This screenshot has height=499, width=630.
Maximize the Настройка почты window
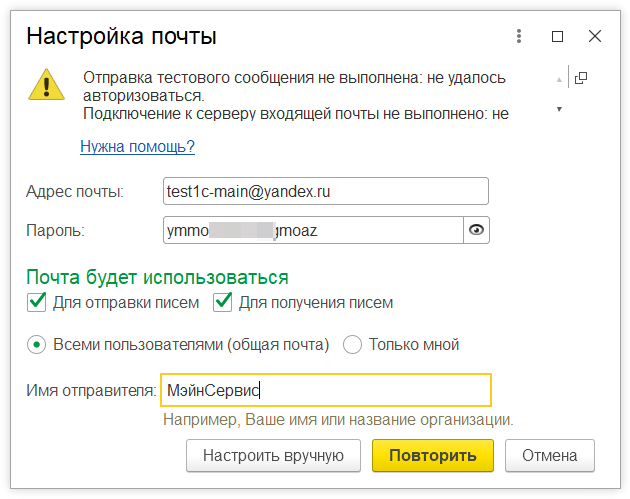558,37
